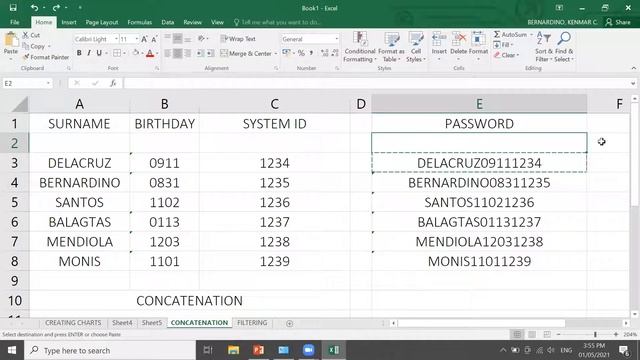Open Cell Styles gallery

pyautogui.click(x=416, y=47)
